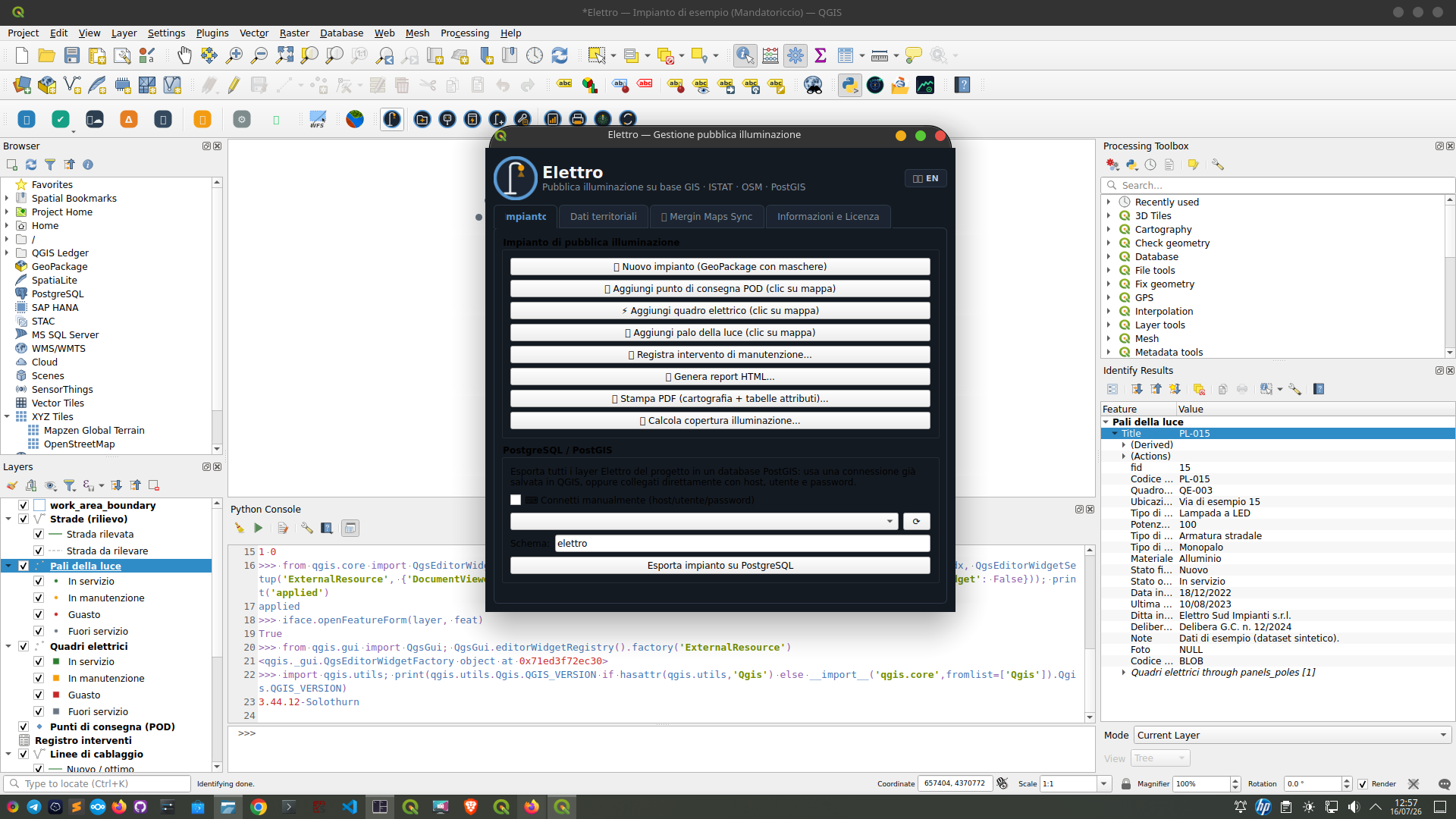Open the Processing menu
The width and height of the screenshot is (1456, 819).
pos(465,33)
